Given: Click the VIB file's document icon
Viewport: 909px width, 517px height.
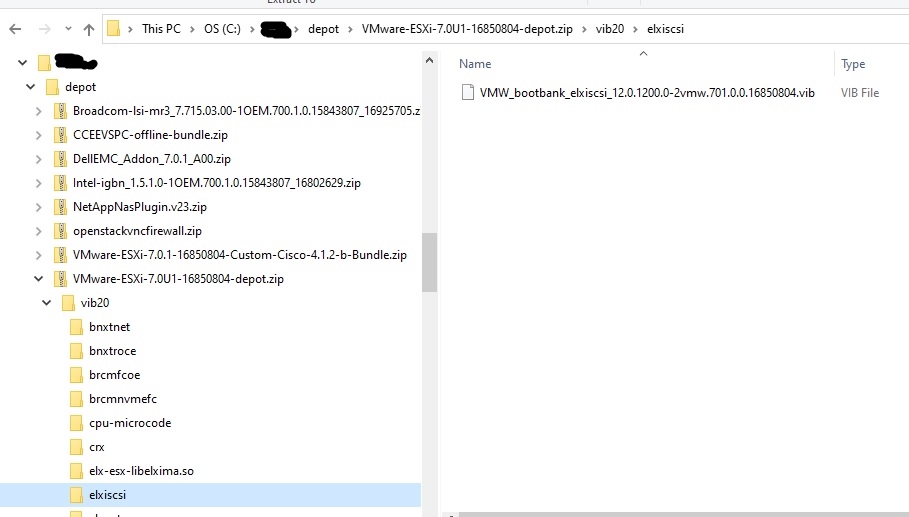Looking at the screenshot, I should [467, 92].
